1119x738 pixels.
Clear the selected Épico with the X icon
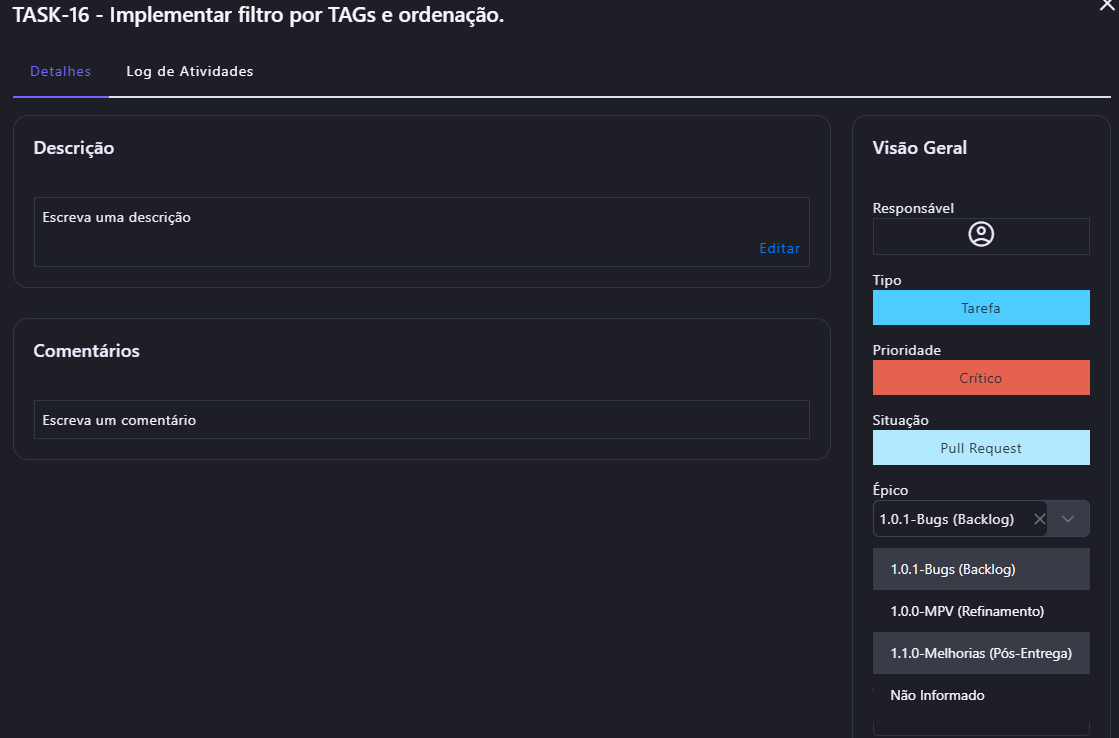coord(1039,519)
